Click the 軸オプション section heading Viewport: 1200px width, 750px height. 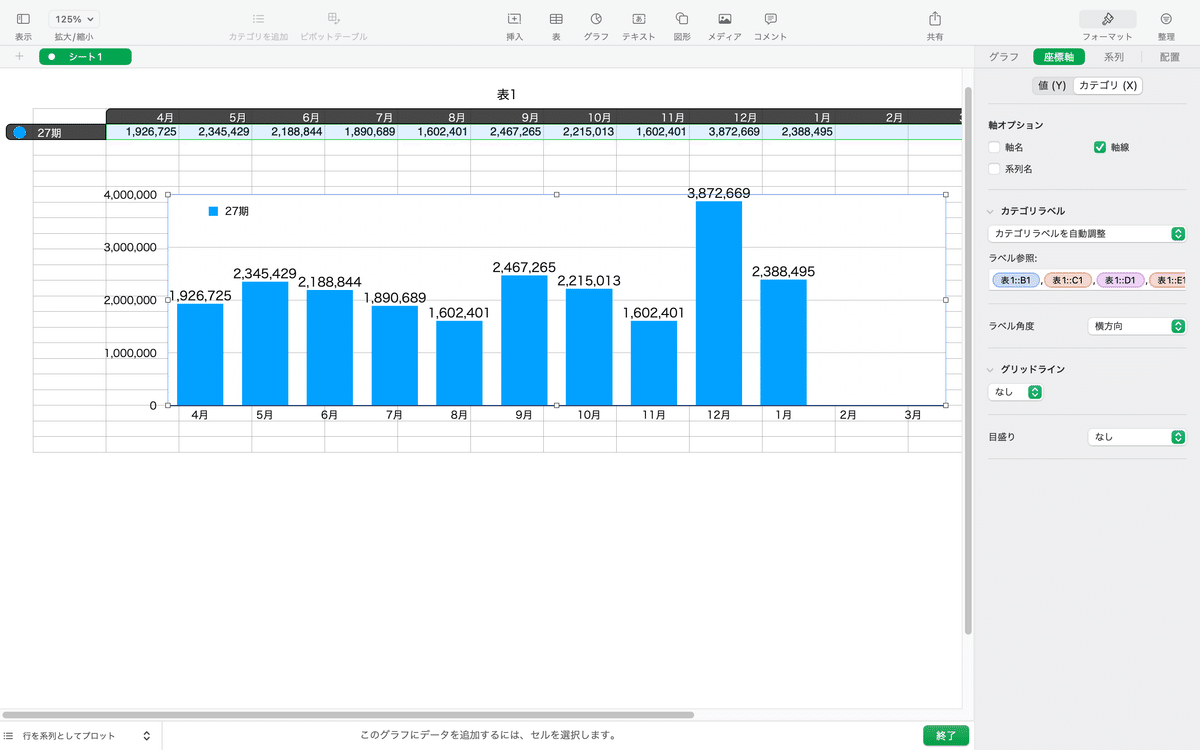[x=1015, y=125]
